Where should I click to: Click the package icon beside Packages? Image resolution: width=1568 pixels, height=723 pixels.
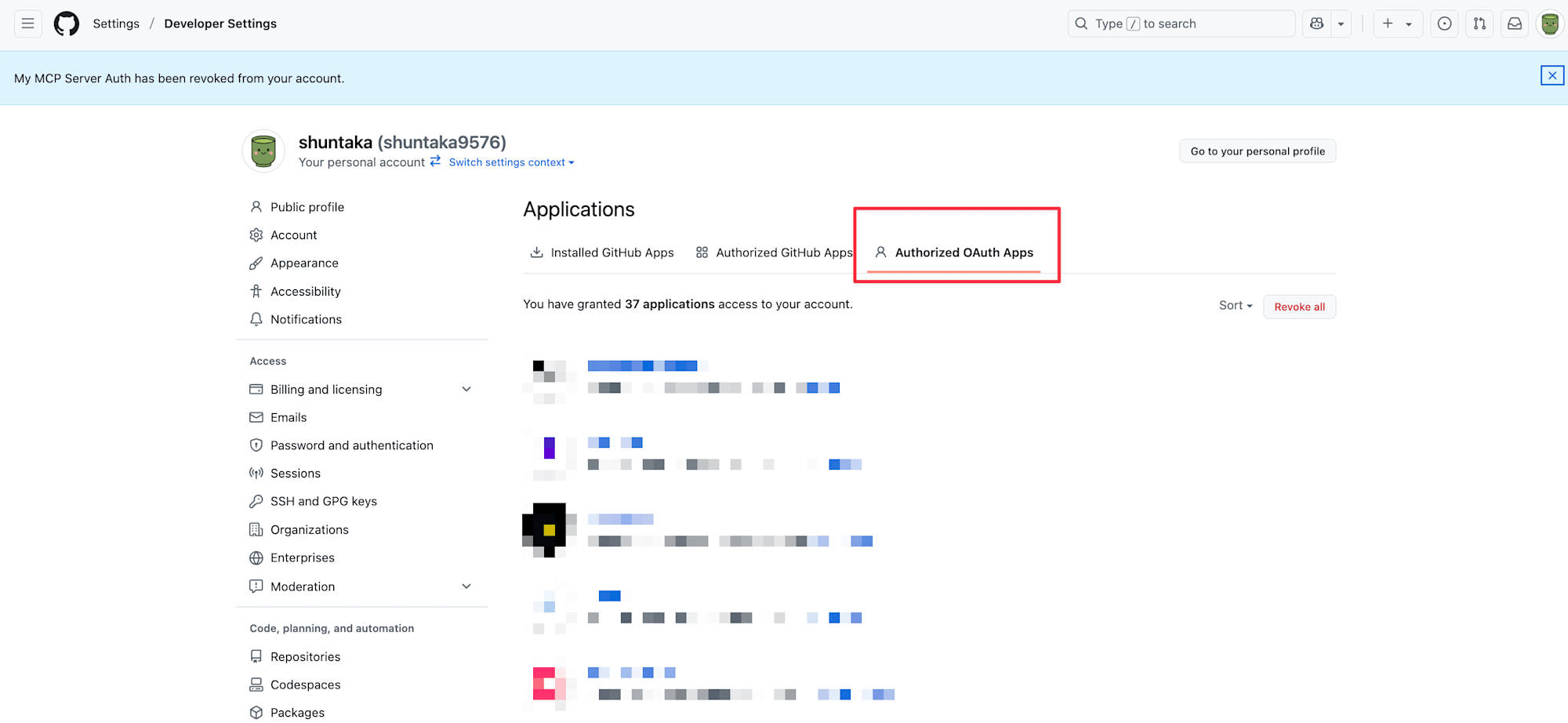pyautogui.click(x=256, y=713)
